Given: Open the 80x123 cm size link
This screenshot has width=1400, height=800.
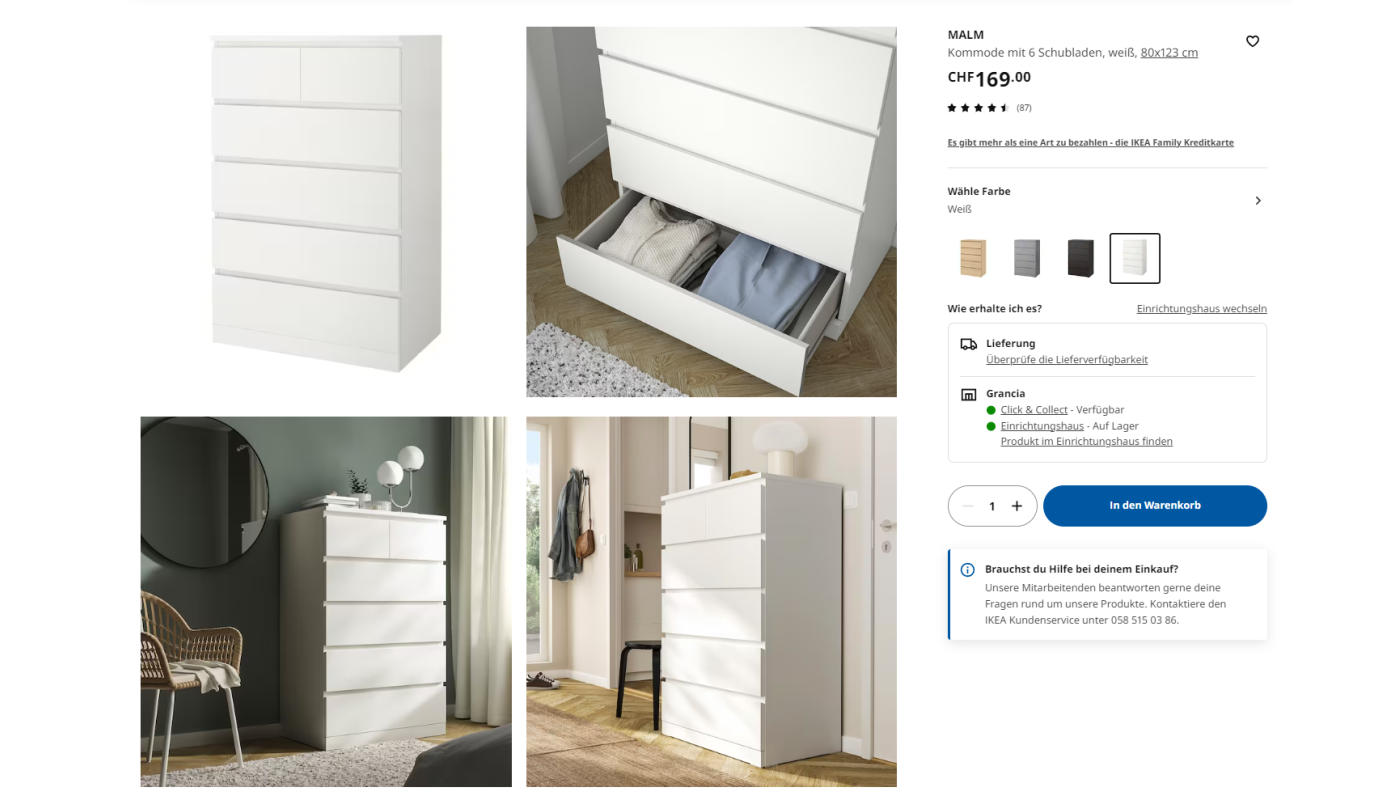Looking at the screenshot, I should tap(1169, 53).
